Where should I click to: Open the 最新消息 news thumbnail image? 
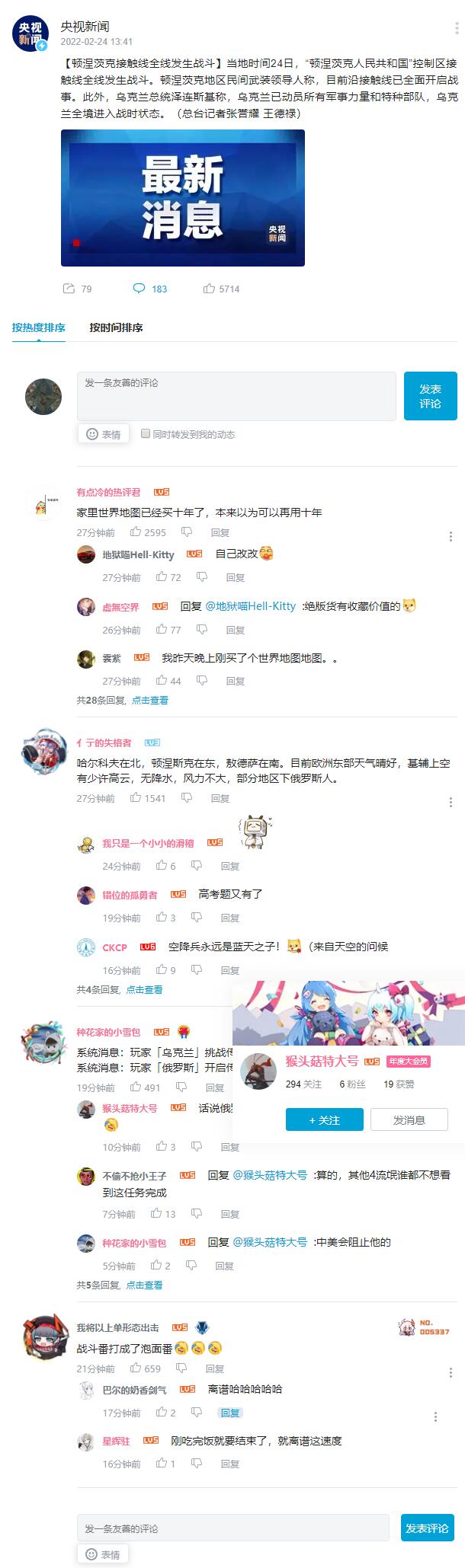click(x=183, y=198)
